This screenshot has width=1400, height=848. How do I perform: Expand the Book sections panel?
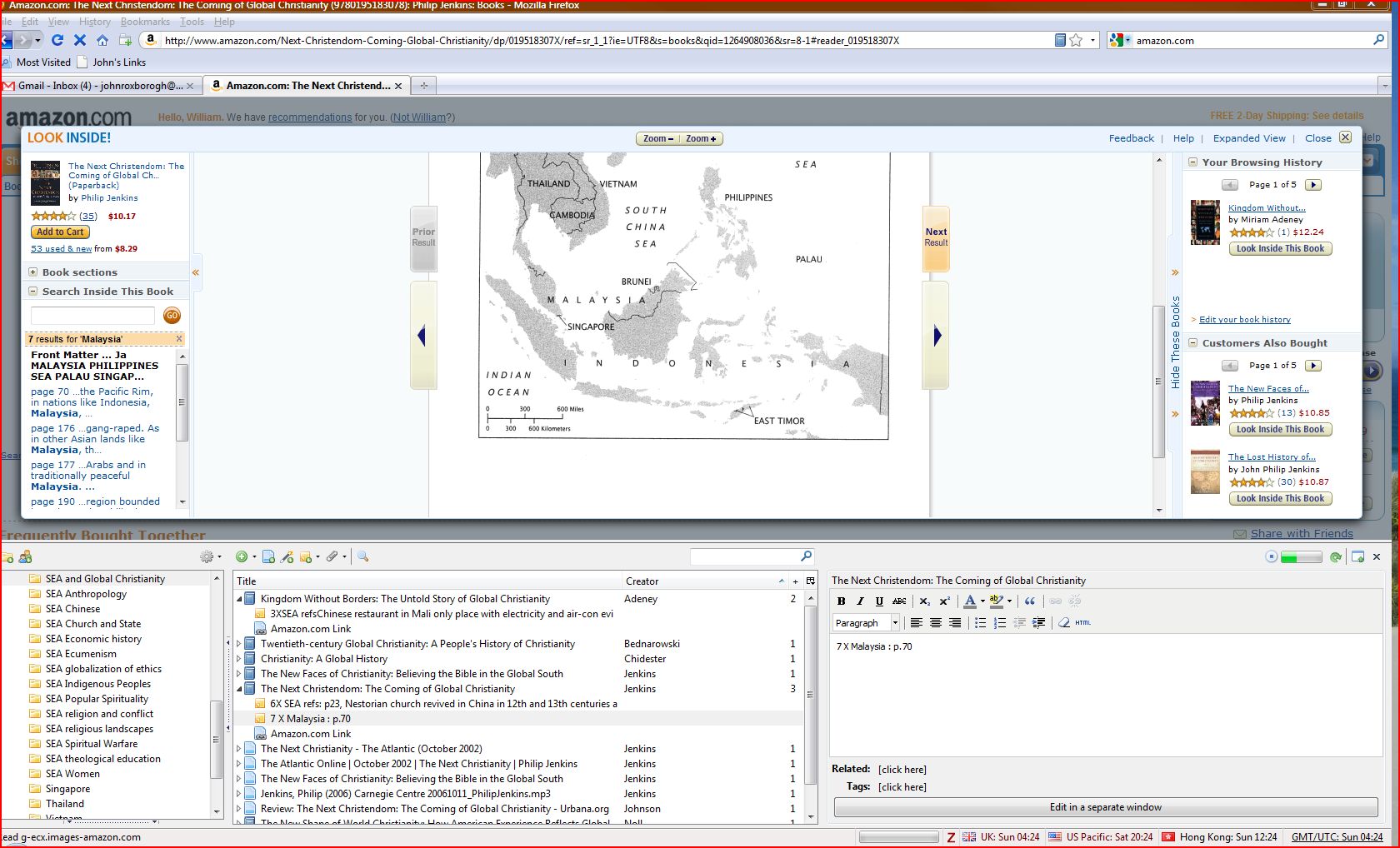coord(33,272)
